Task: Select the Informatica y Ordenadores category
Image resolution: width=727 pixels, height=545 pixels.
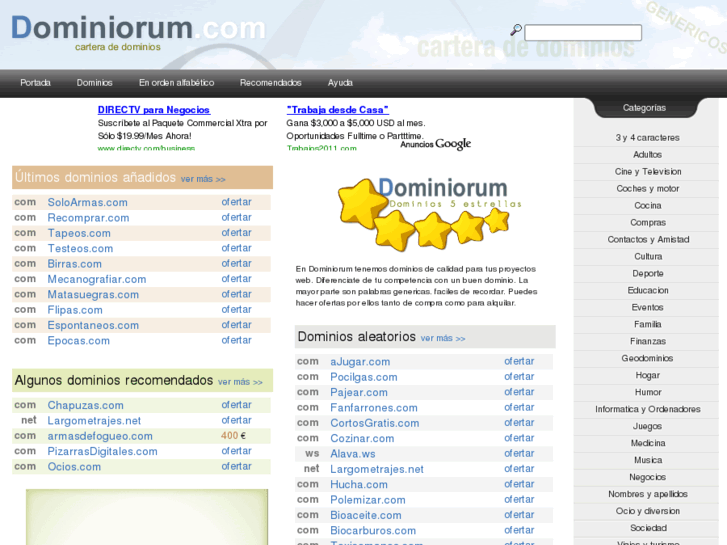Action: click(647, 409)
